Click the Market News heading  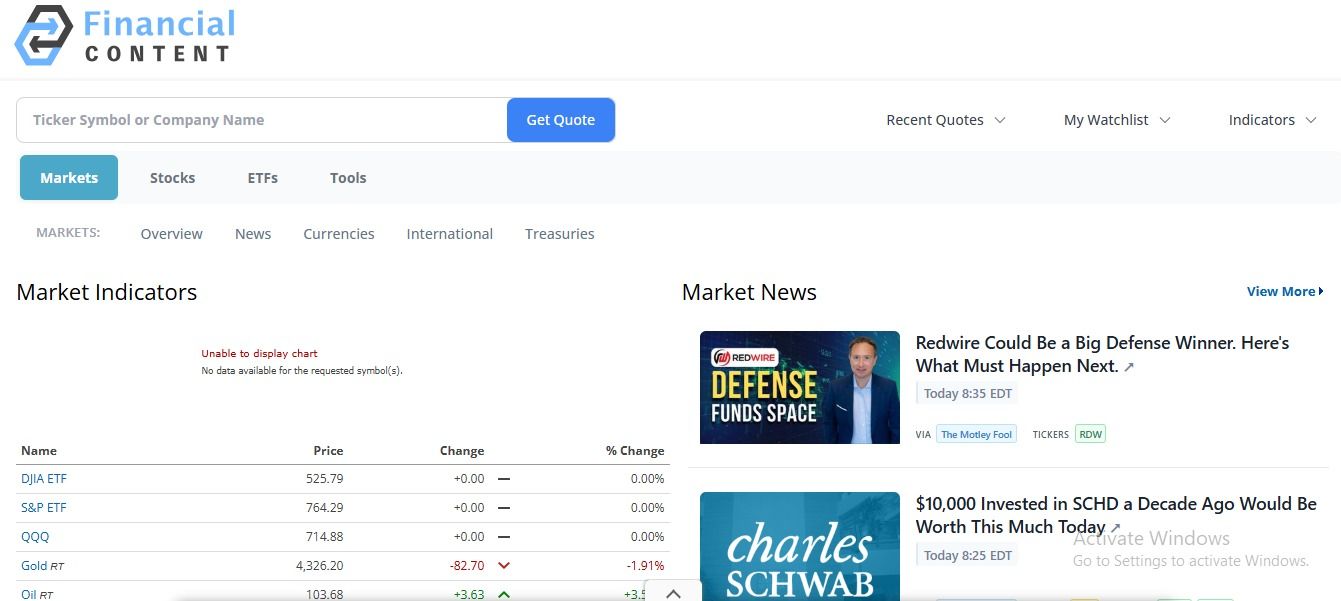(x=749, y=292)
